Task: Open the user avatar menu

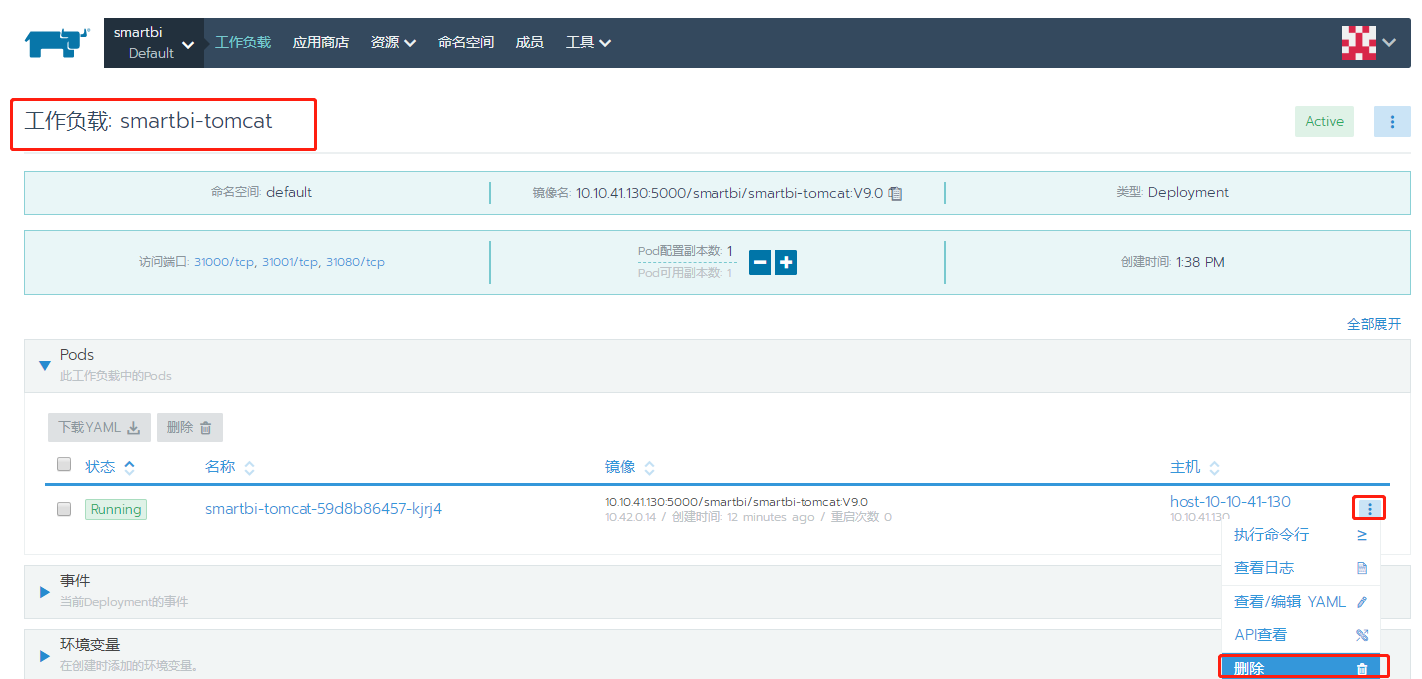Action: pos(1370,42)
